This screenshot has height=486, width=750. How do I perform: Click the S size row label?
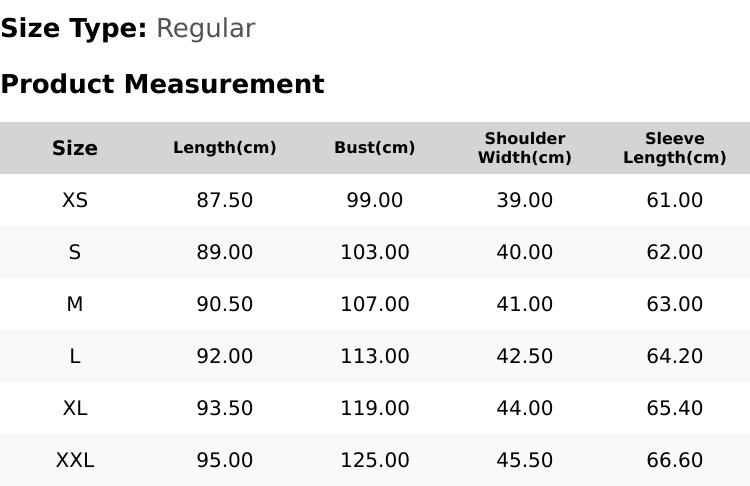click(75, 252)
